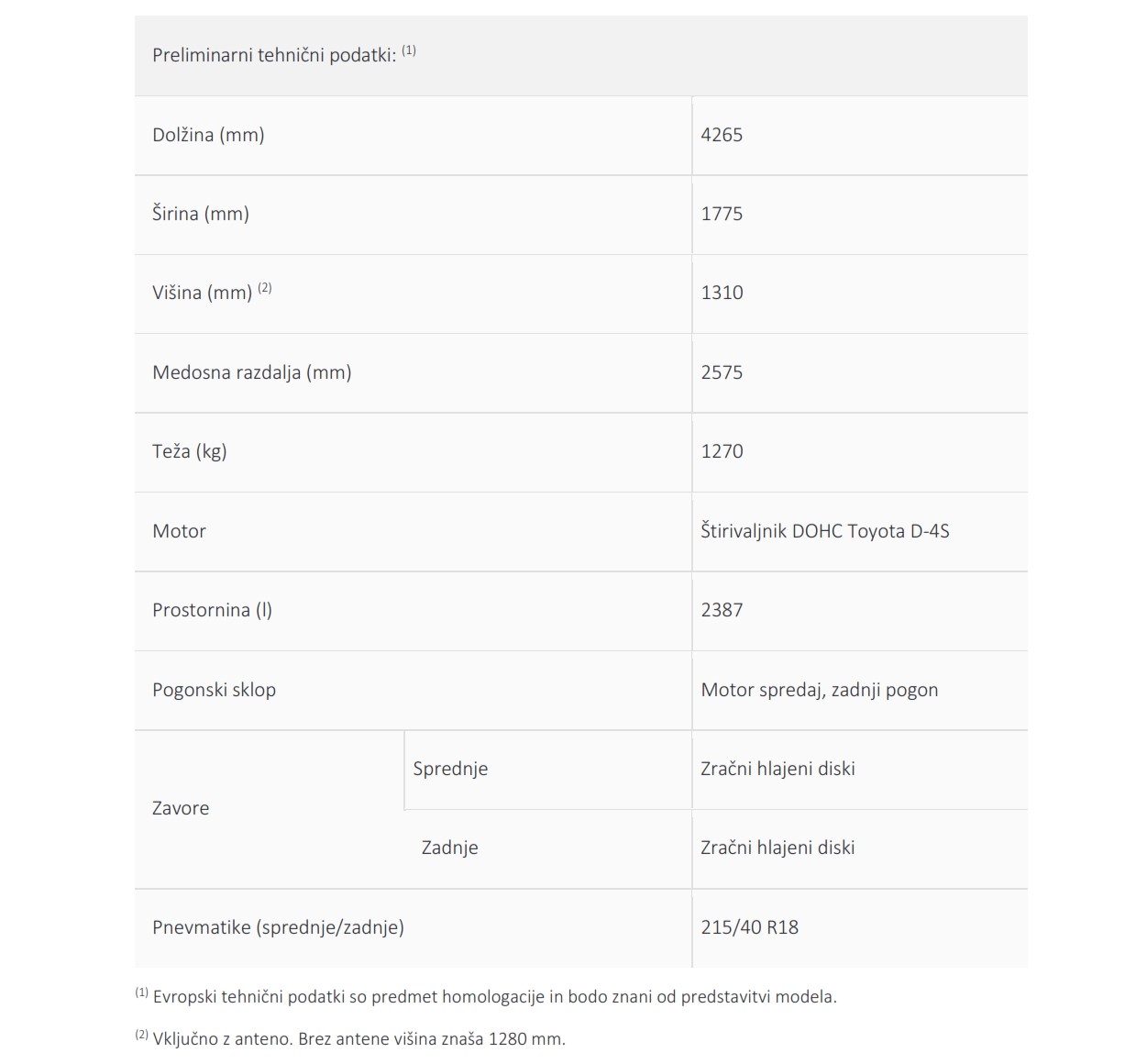
Task: Select the 'Štirivaljnik DOHC Toyota D-4S' engine text
Action: pyautogui.click(x=825, y=531)
